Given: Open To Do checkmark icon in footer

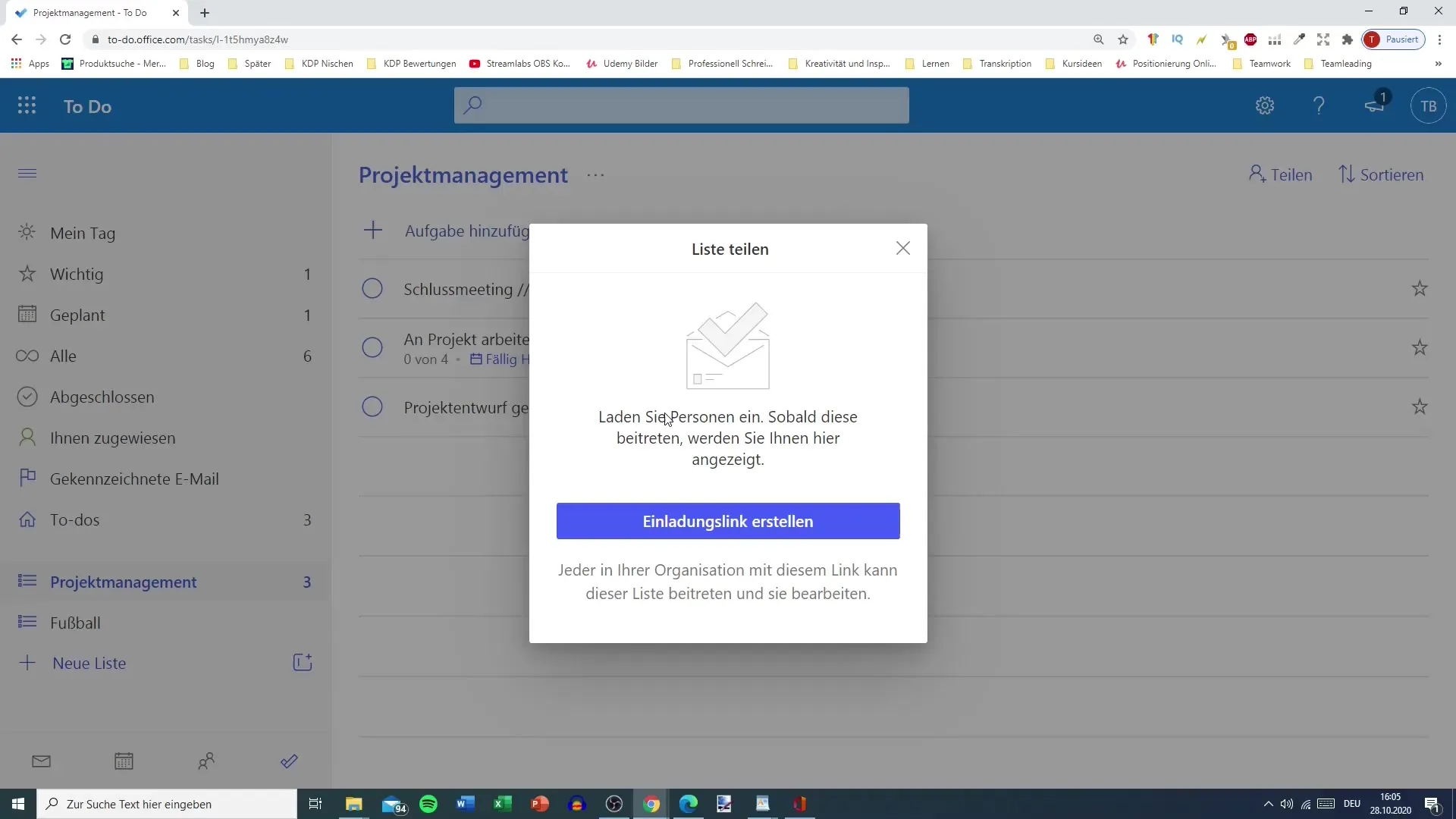Looking at the screenshot, I should [x=289, y=761].
